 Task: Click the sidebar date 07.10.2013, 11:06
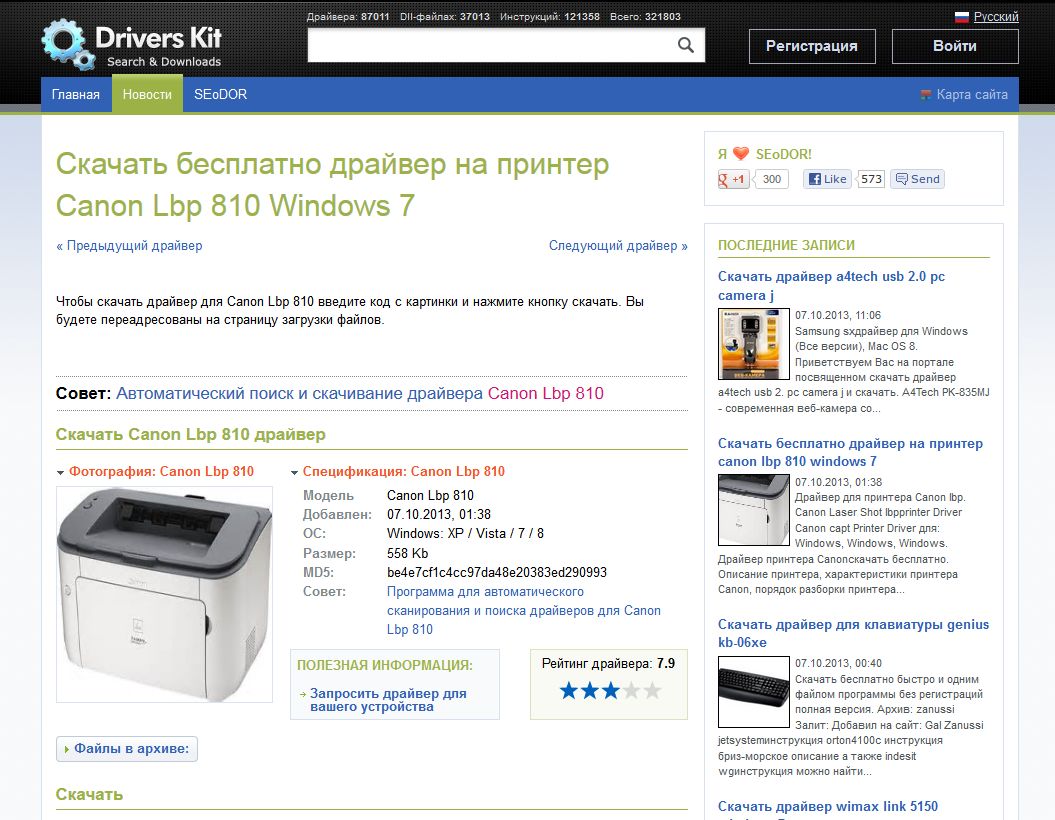838,315
